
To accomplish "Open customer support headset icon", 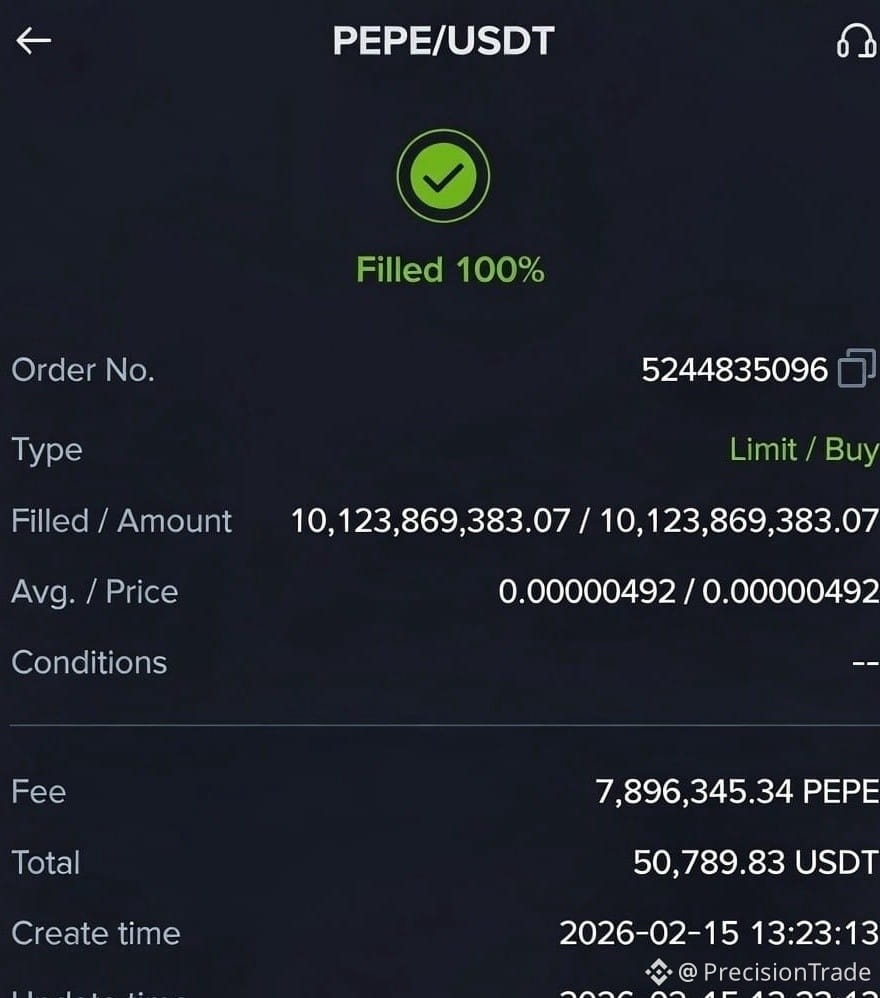I will tap(856, 41).
